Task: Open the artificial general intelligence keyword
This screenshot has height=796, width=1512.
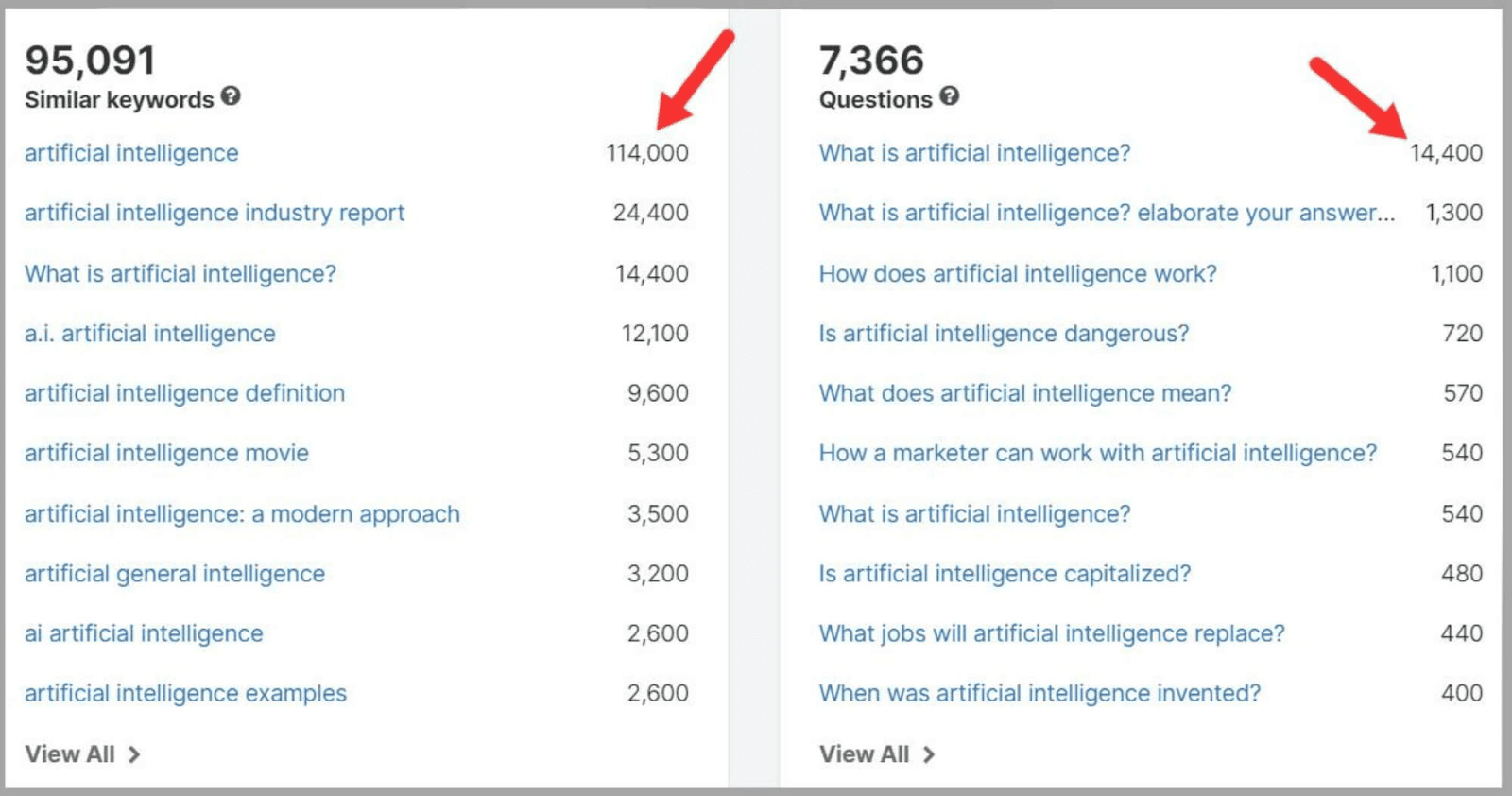Action: click(x=174, y=573)
